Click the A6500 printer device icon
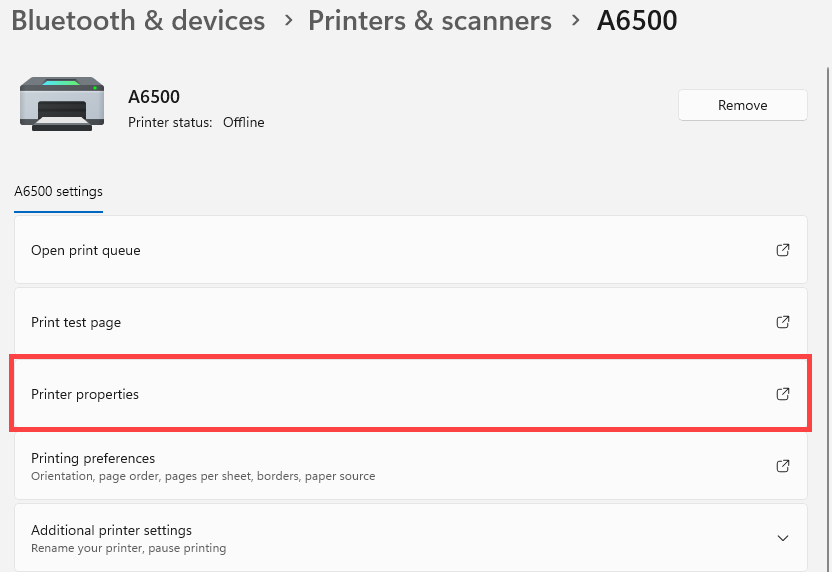Viewport: 832px width, 572px height. click(x=61, y=104)
